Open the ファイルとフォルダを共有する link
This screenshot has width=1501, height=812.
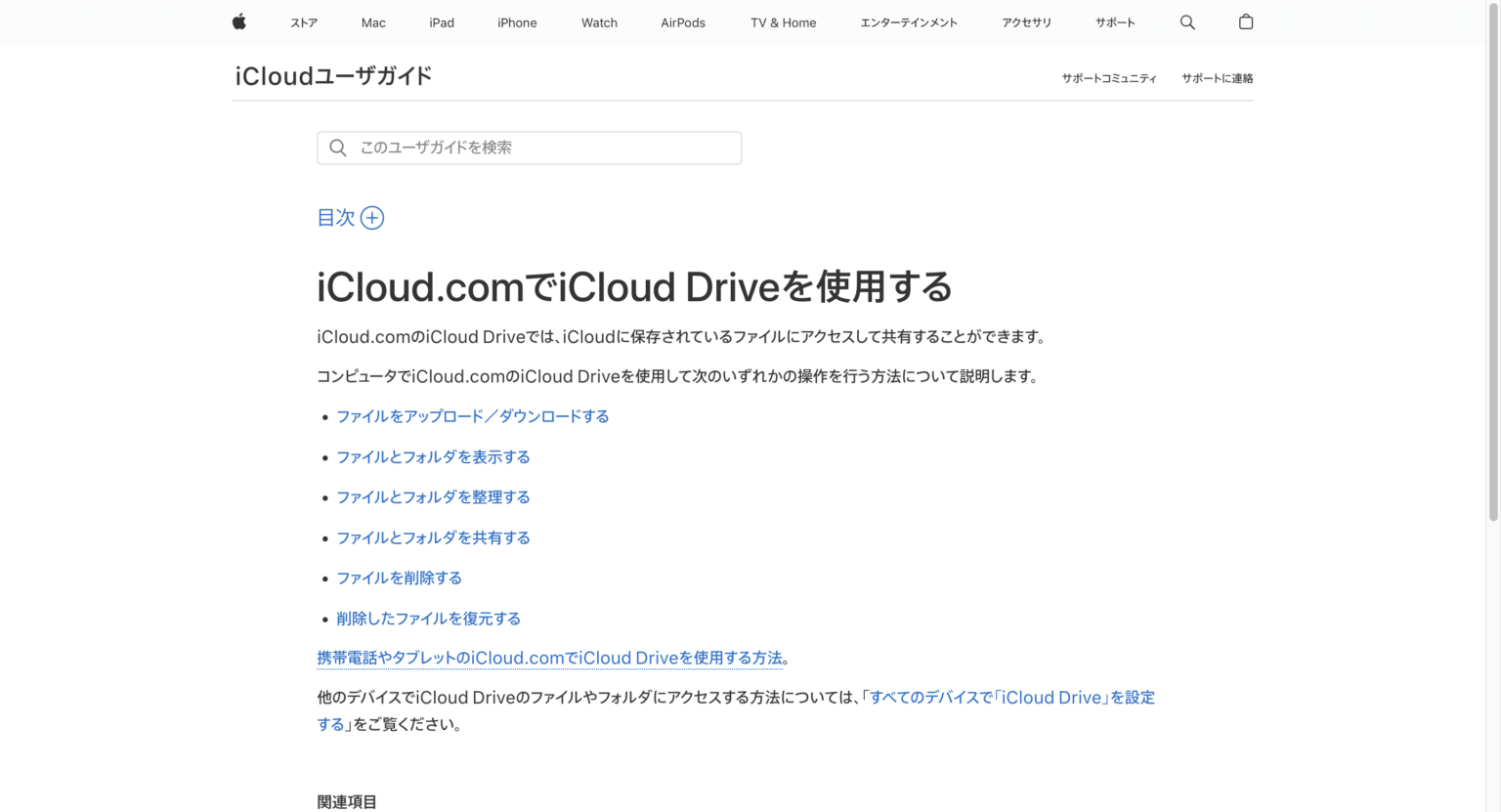[x=433, y=537]
